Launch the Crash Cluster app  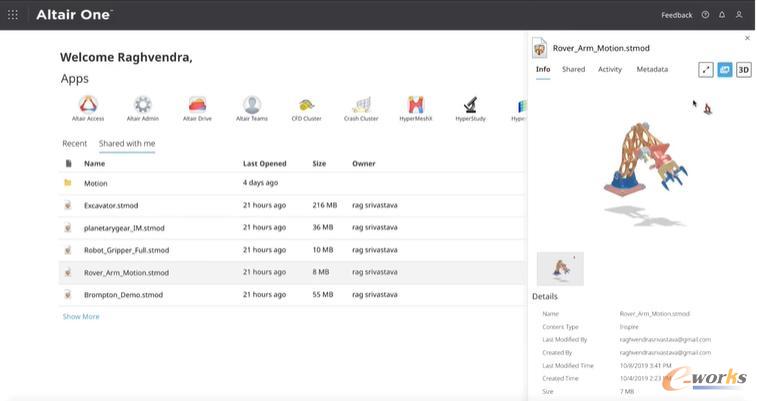point(361,108)
